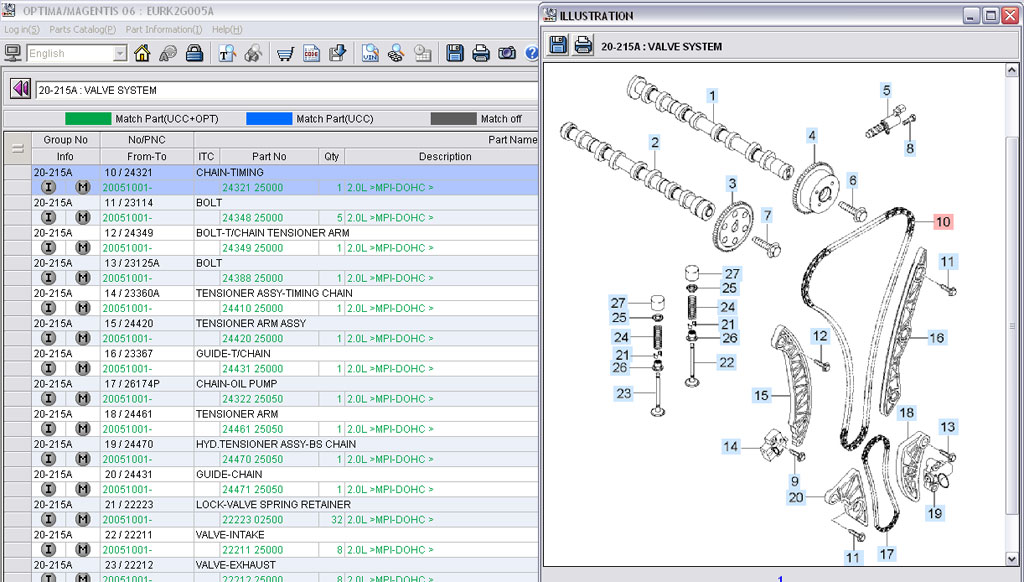This screenshot has width=1024, height=582.
Task: Click the 'I' button for TENSIONER ARM ASSY row
Action: coord(47,338)
